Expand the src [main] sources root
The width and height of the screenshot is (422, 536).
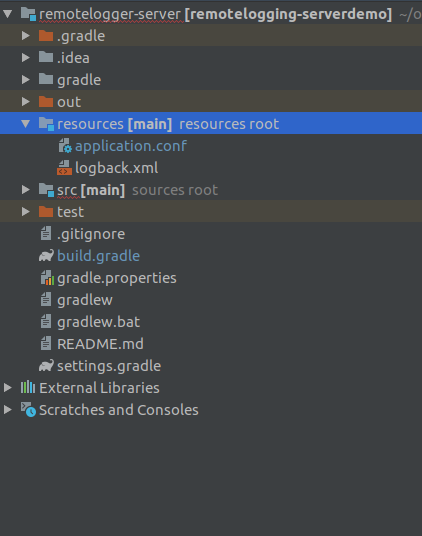tap(26, 190)
